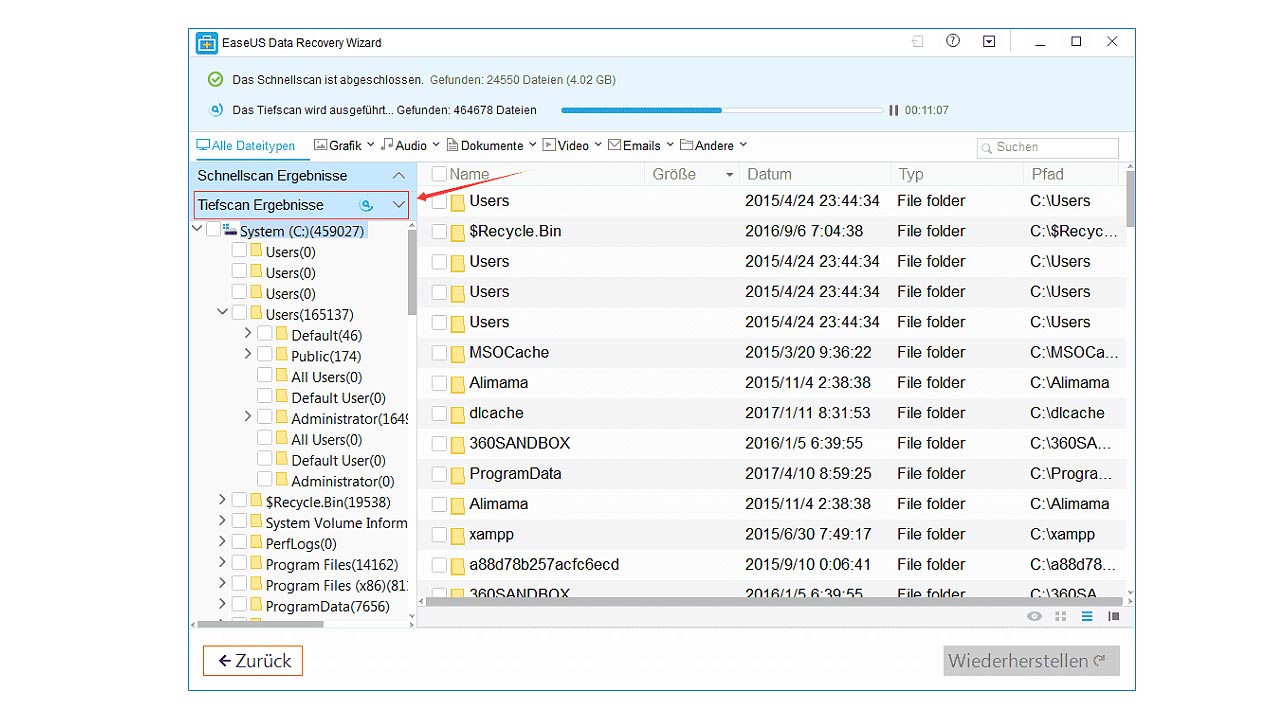Screen dimensions: 1280x720
Task: Open the title bar dropdown menu icon
Action: click(989, 42)
